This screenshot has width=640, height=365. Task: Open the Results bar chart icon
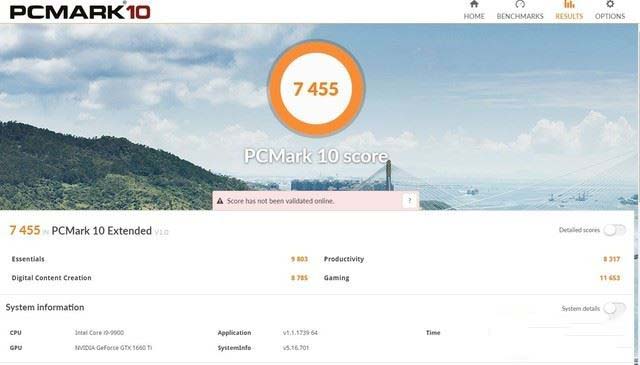point(569,4)
